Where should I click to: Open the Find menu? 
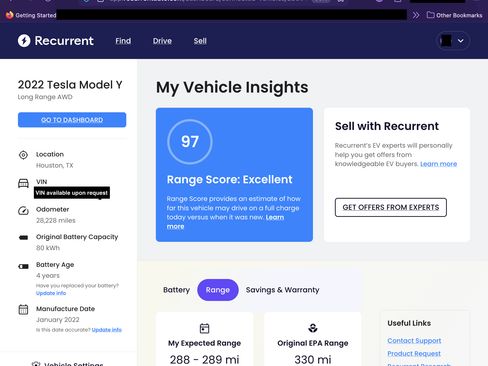(123, 41)
